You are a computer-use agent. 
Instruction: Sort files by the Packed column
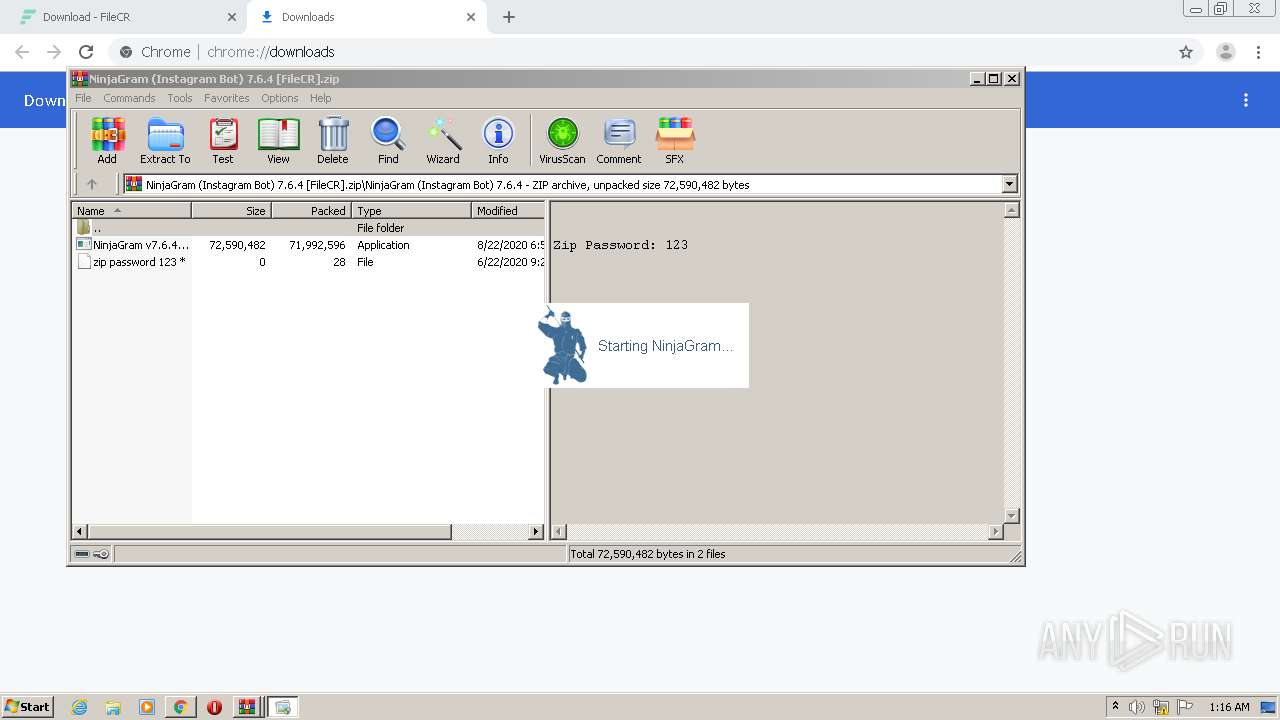tap(311, 211)
